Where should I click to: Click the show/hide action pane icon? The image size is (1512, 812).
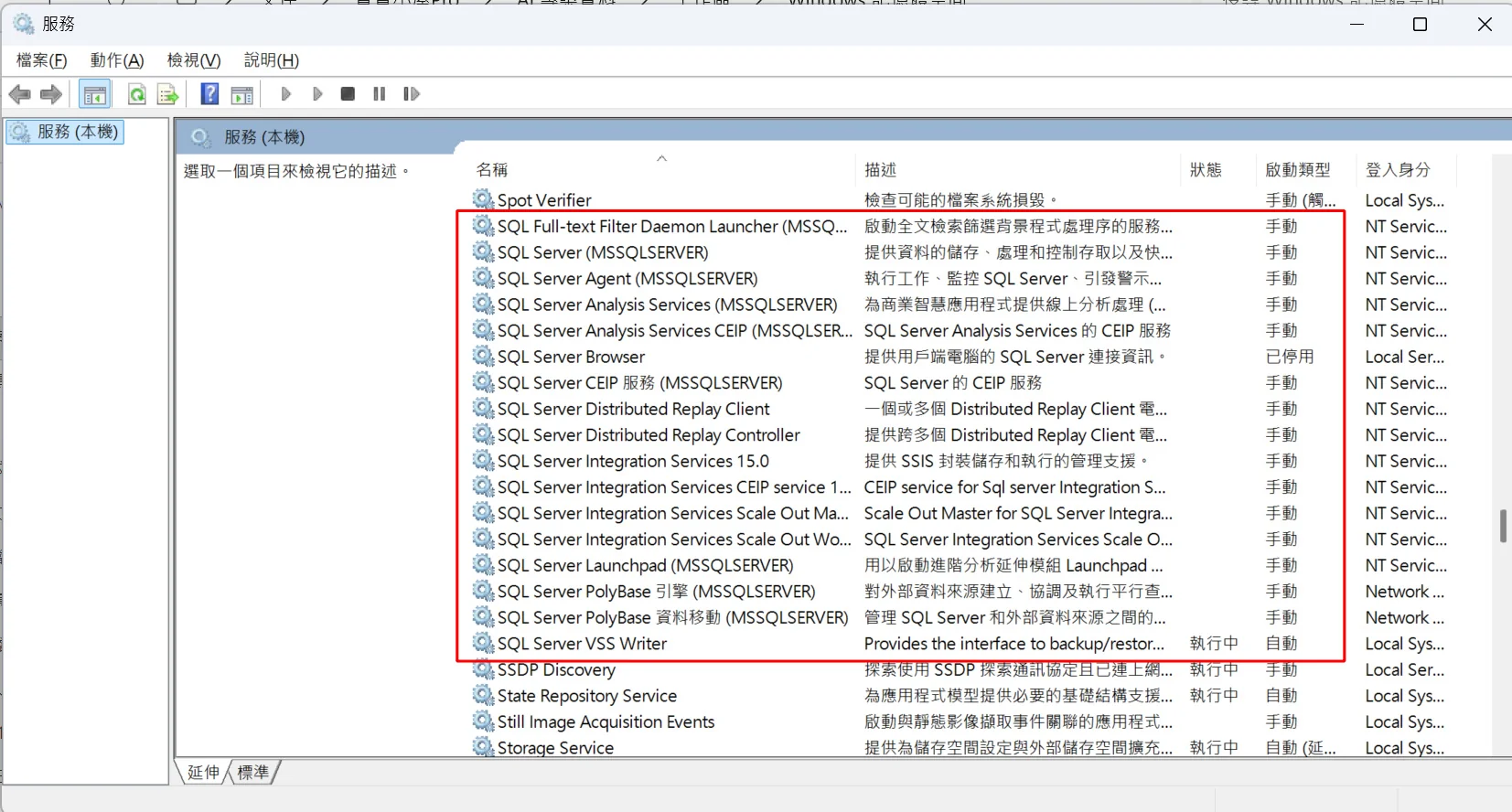(242, 94)
